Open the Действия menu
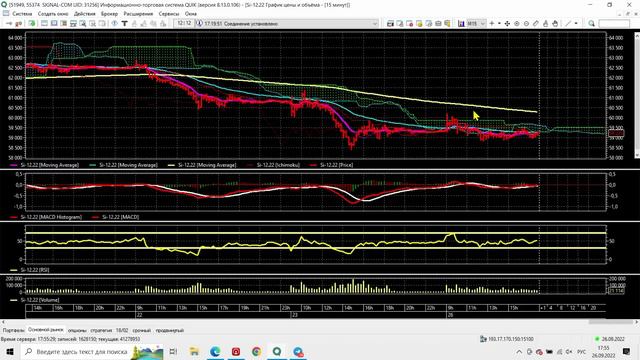This screenshot has width=640, height=360. pos(84,14)
